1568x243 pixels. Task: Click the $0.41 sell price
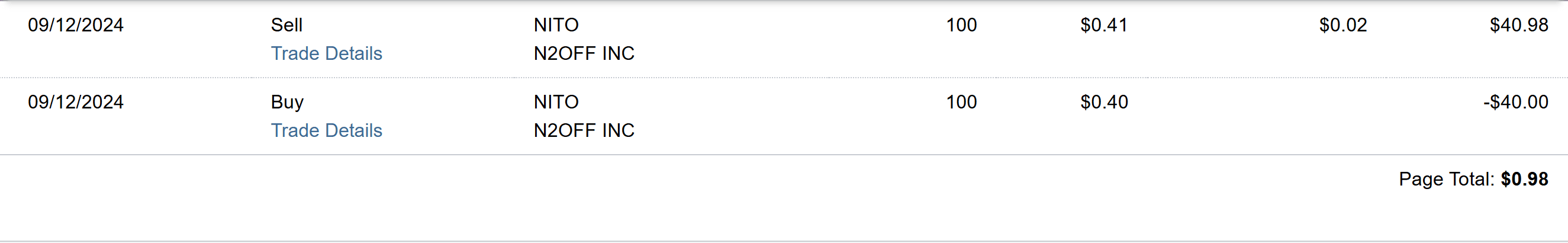(x=1103, y=25)
